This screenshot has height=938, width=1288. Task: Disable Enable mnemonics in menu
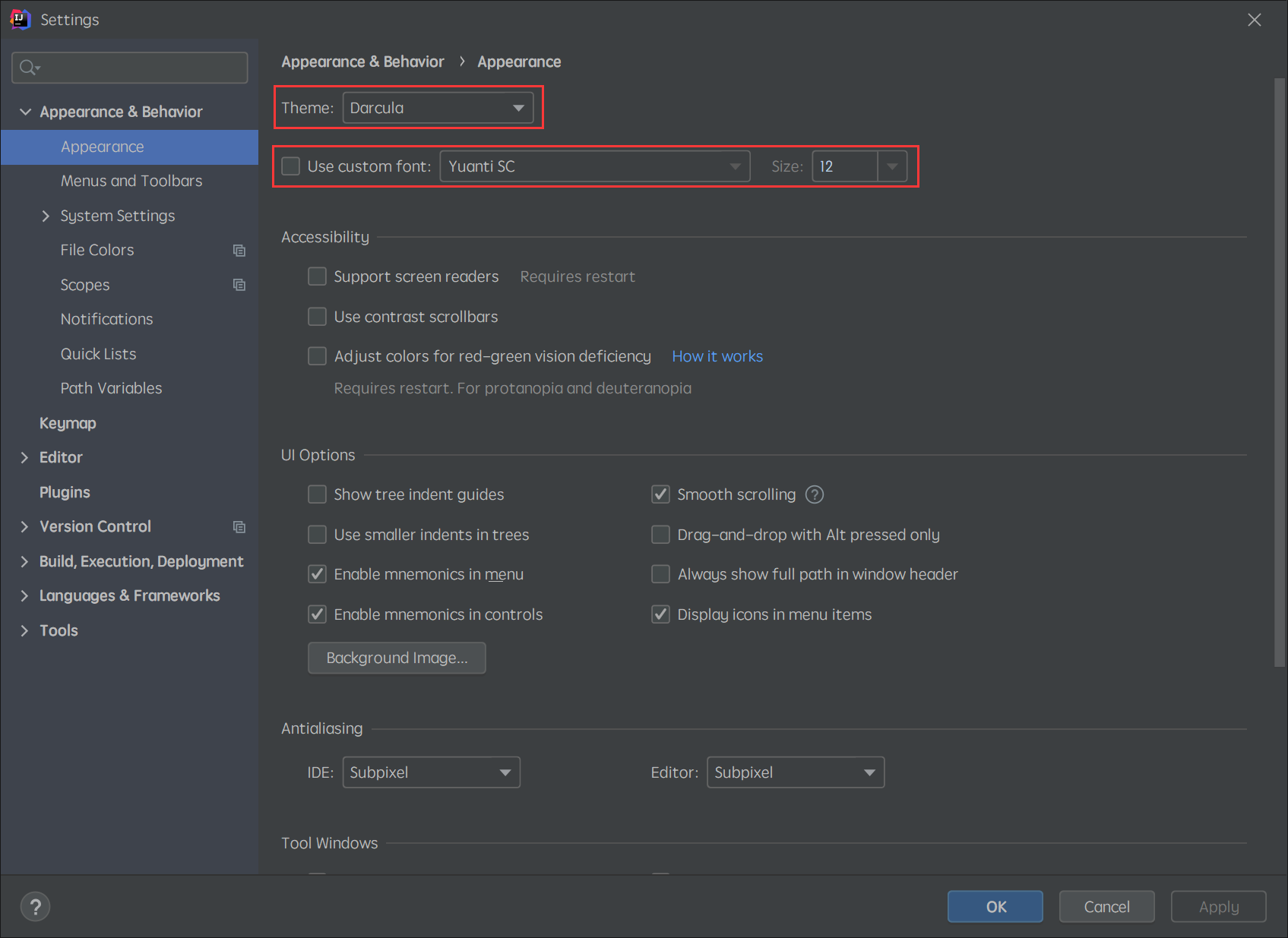click(x=317, y=574)
